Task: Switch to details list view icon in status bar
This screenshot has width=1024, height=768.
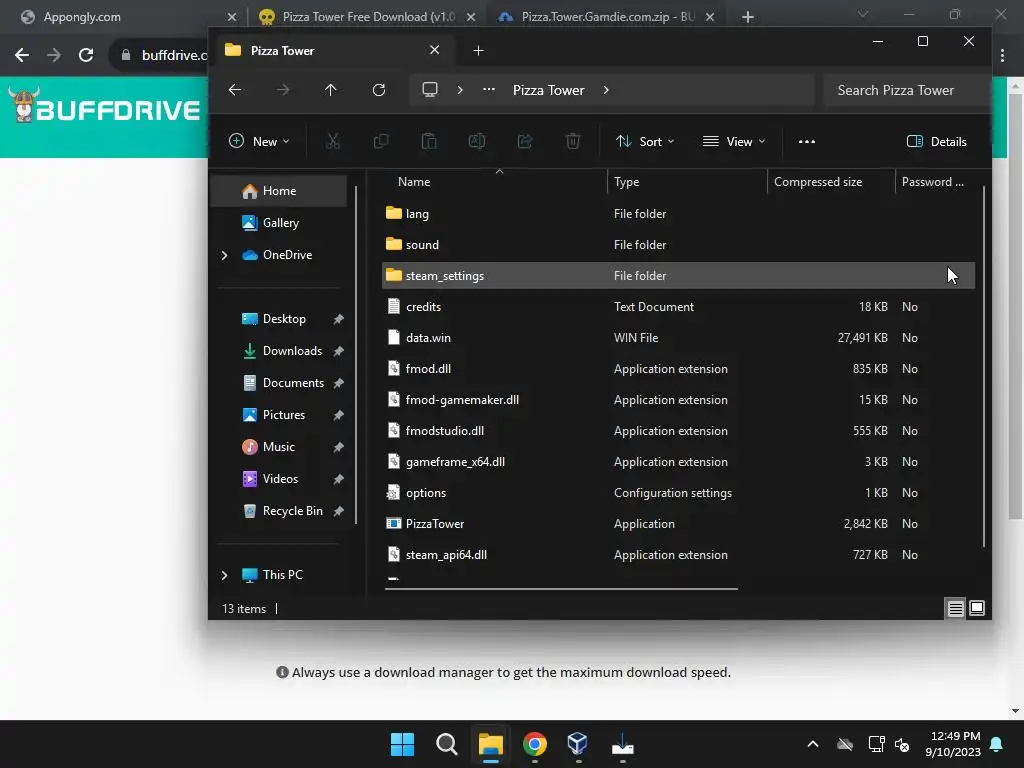Action: pyautogui.click(x=955, y=609)
